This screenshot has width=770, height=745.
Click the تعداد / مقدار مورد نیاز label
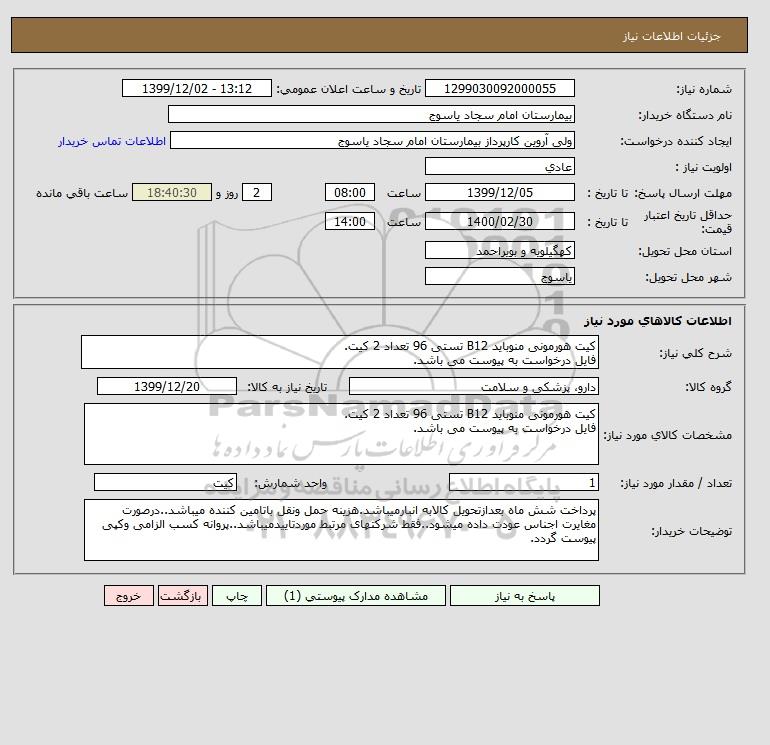coord(676,483)
